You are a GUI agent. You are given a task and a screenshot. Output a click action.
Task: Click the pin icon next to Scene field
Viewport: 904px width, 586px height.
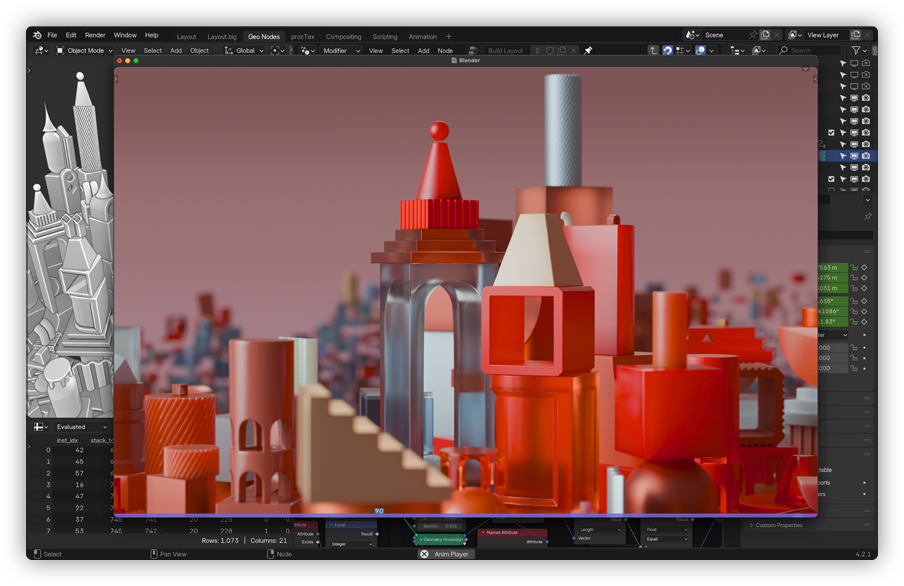click(x=753, y=35)
